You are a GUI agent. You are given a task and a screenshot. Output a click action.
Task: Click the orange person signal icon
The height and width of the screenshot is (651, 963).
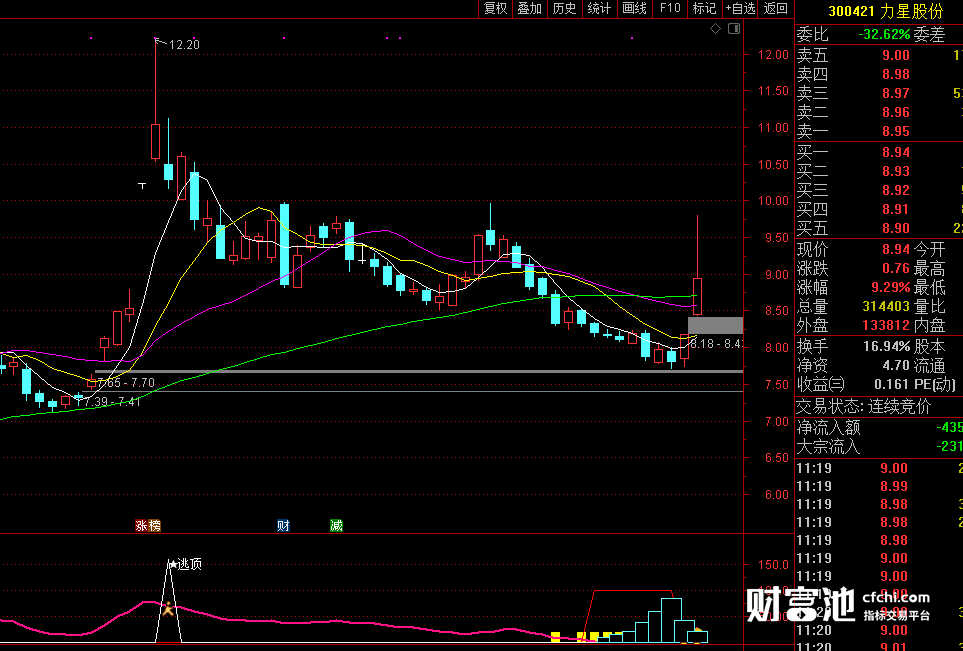pos(167,609)
